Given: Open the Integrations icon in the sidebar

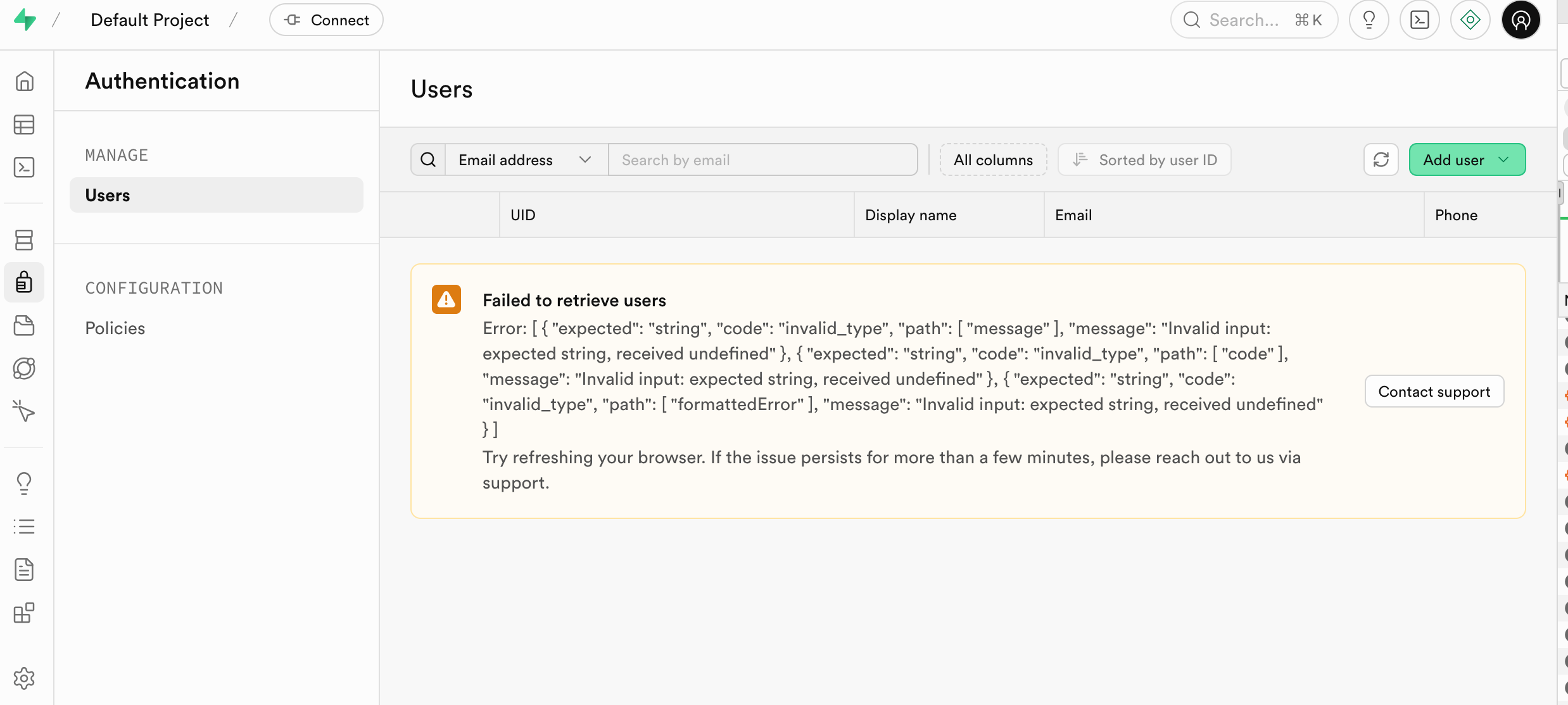Looking at the screenshot, I should coord(24,613).
